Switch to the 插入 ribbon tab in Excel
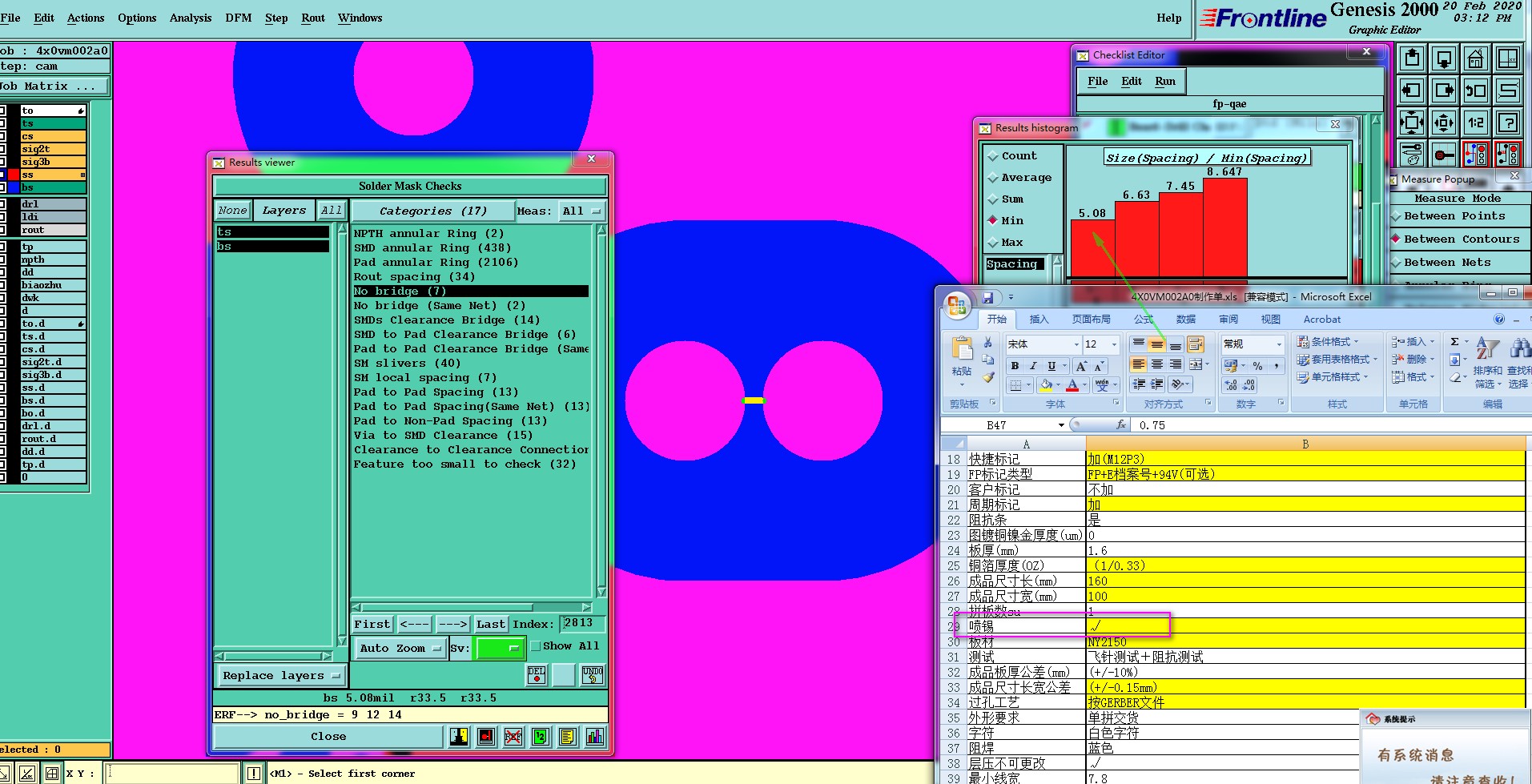The height and width of the screenshot is (784, 1532). [1039, 320]
